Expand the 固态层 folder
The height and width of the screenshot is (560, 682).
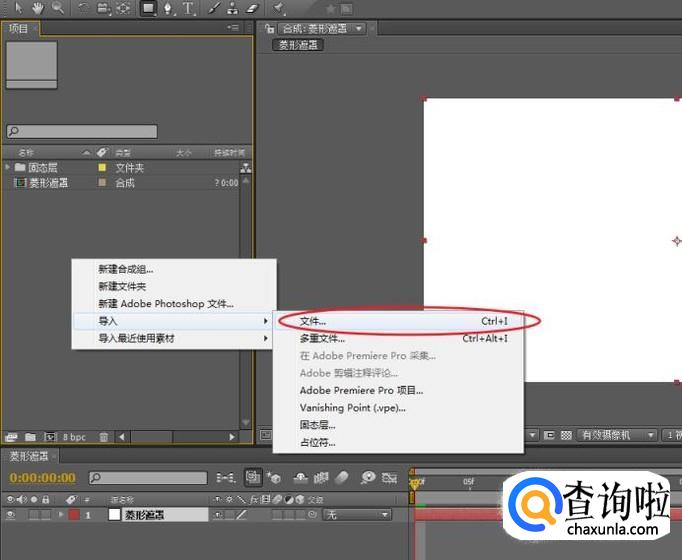click(x=8, y=167)
